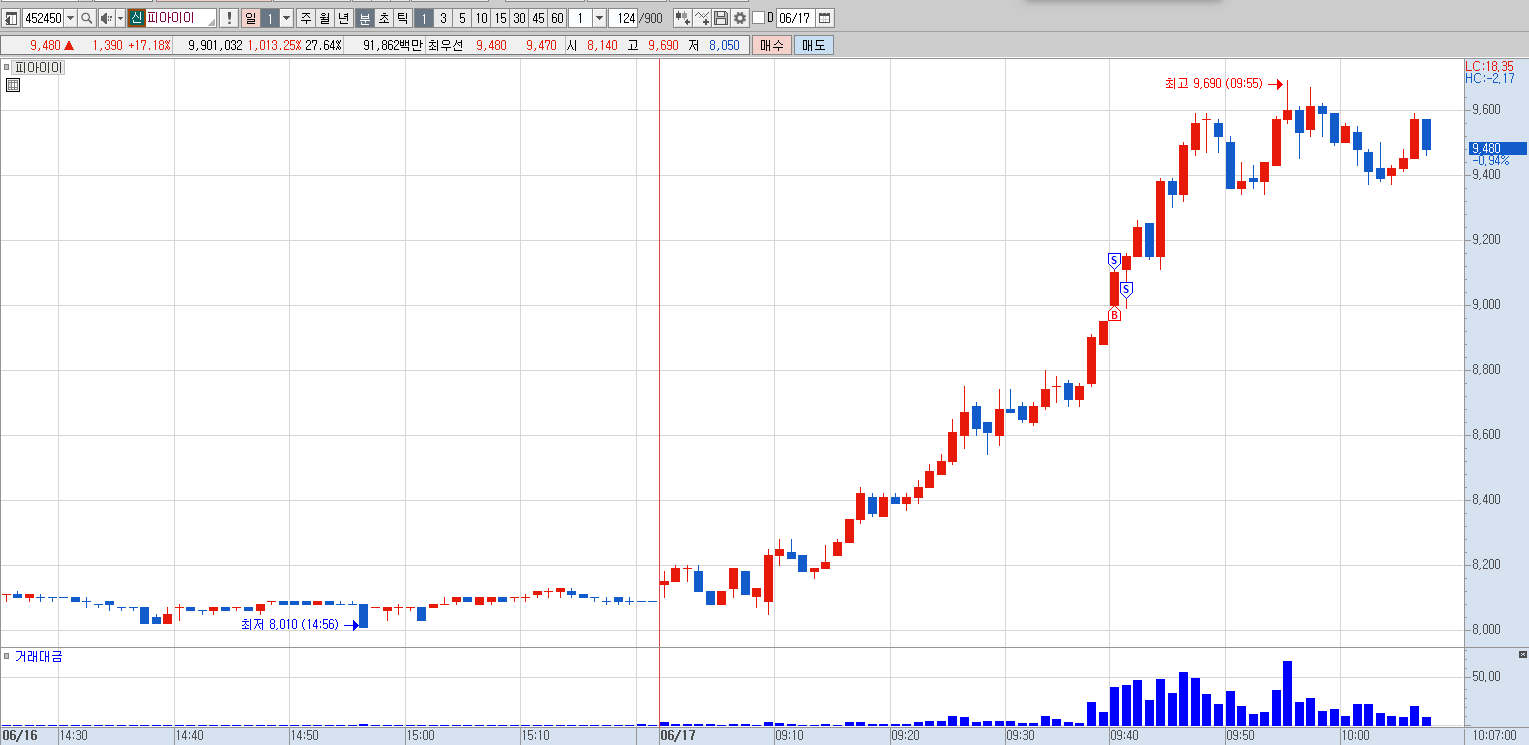Click the 91,862백만 trading value

pyautogui.click(x=394, y=45)
